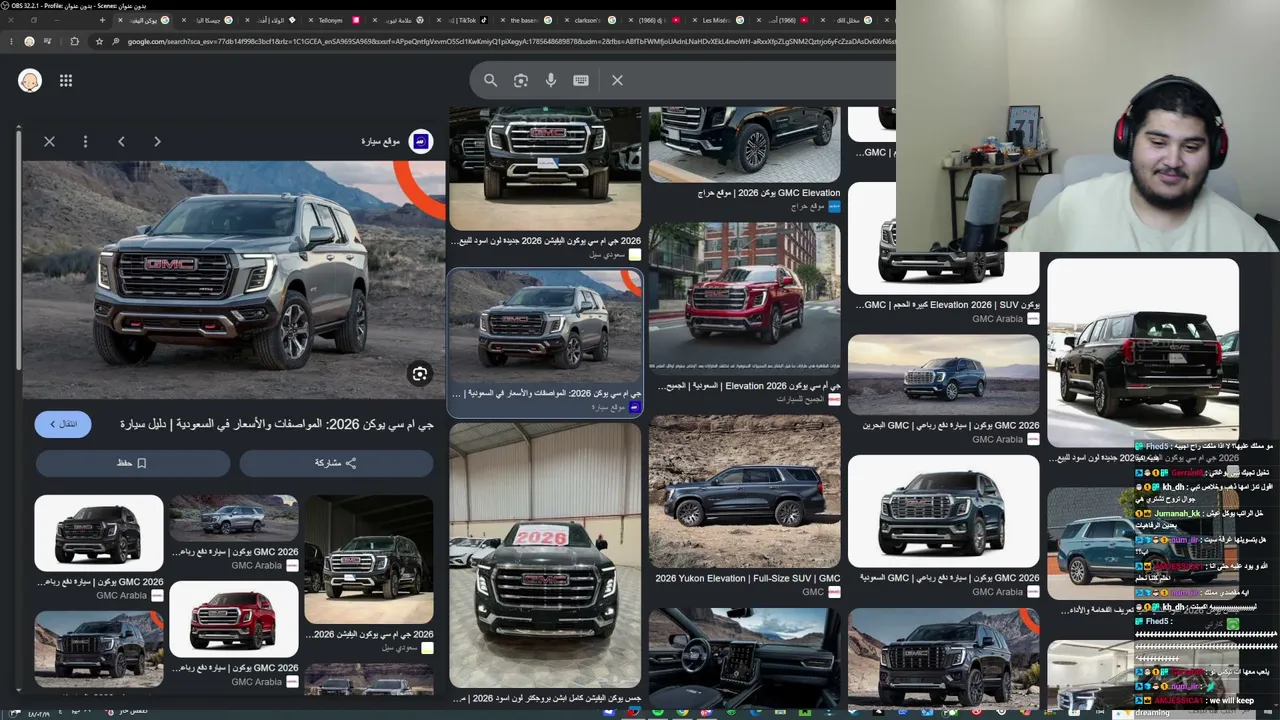Close the active يوكن browser tab
The height and width of the screenshot is (720, 1280).
121,20
